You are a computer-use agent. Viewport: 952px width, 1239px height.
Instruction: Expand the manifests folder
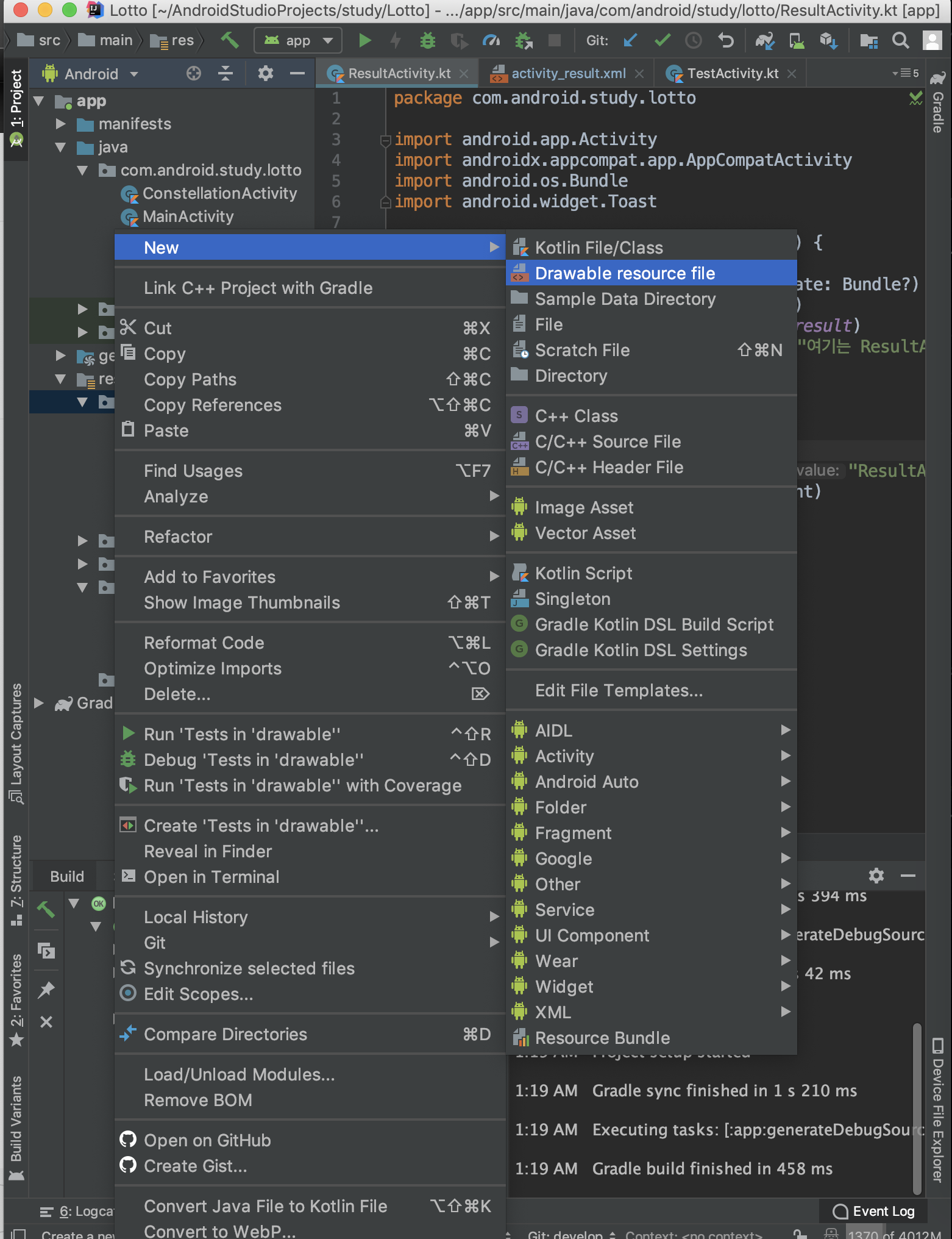point(60,124)
